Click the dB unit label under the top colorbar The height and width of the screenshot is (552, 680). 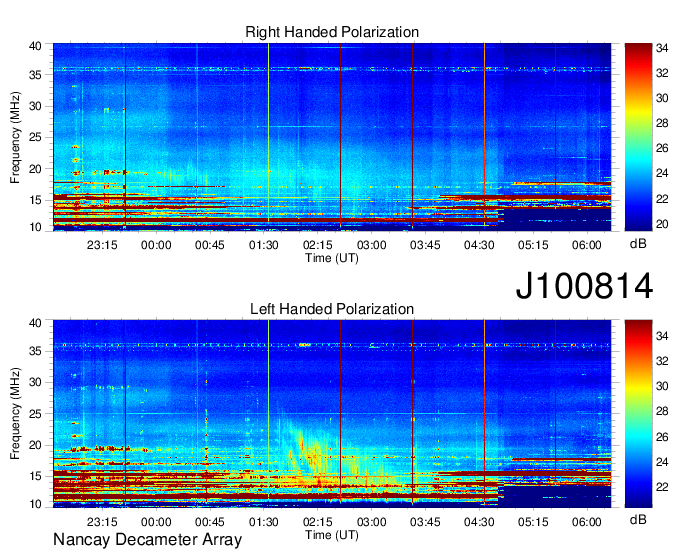tap(638, 244)
